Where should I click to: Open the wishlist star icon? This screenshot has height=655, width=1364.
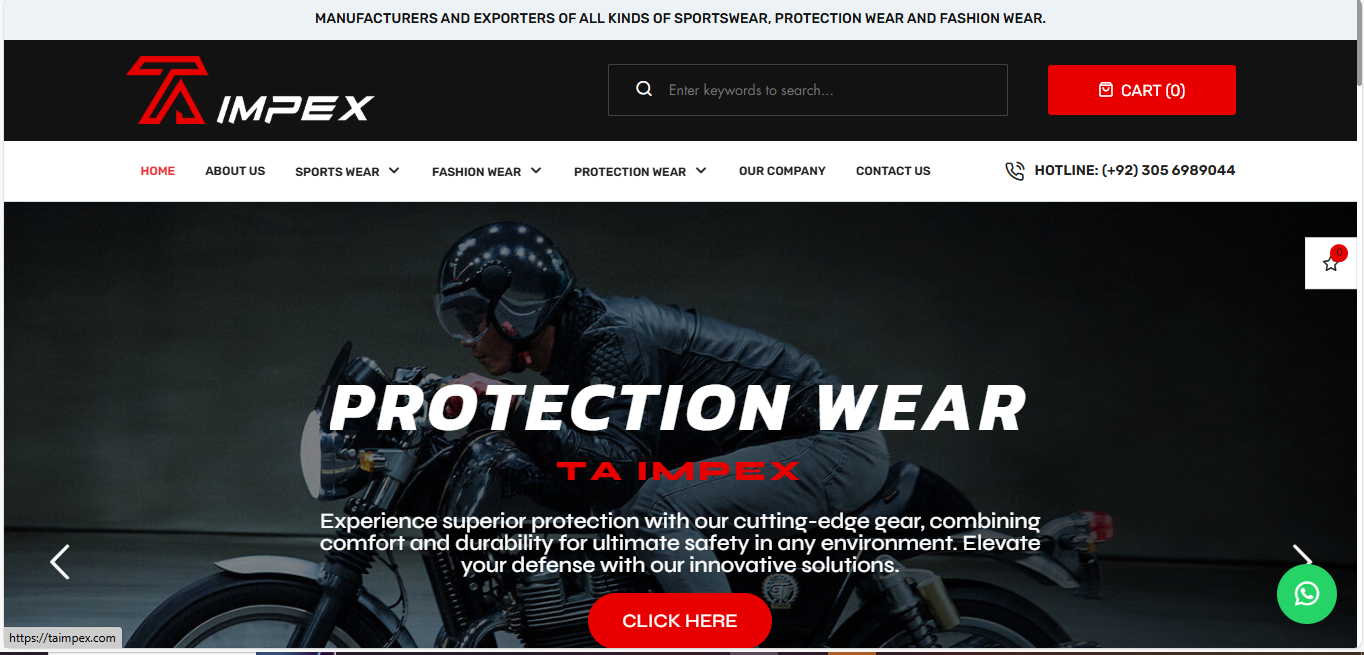pos(1331,263)
